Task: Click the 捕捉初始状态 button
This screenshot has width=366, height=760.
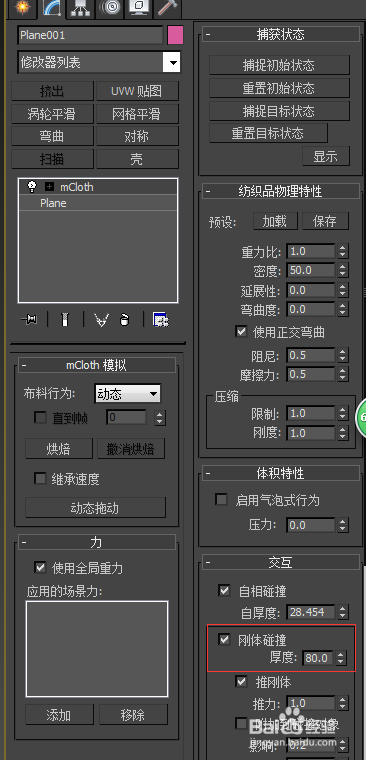Action: (x=279, y=65)
